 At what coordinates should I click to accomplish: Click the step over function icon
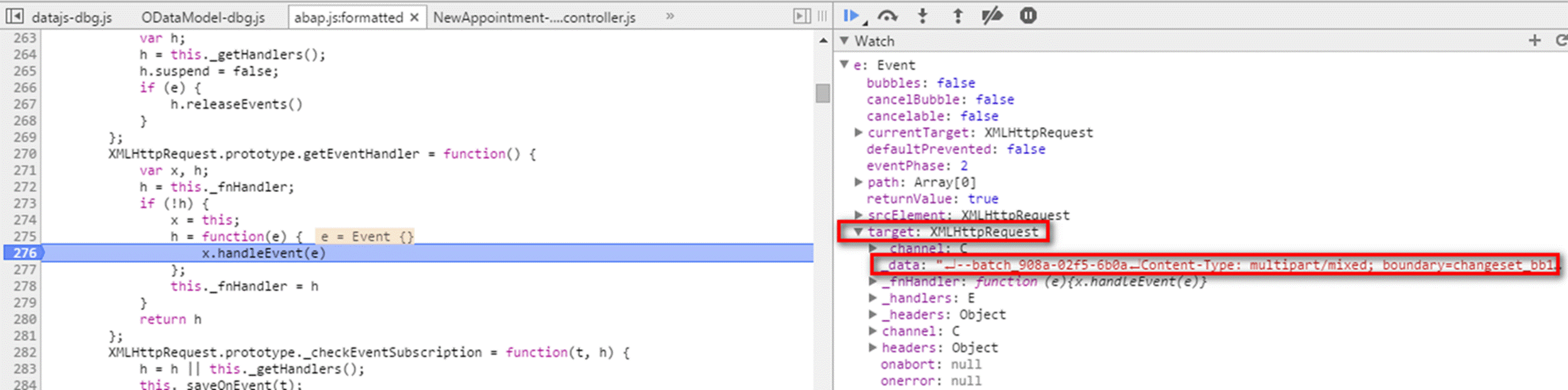[887, 16]
